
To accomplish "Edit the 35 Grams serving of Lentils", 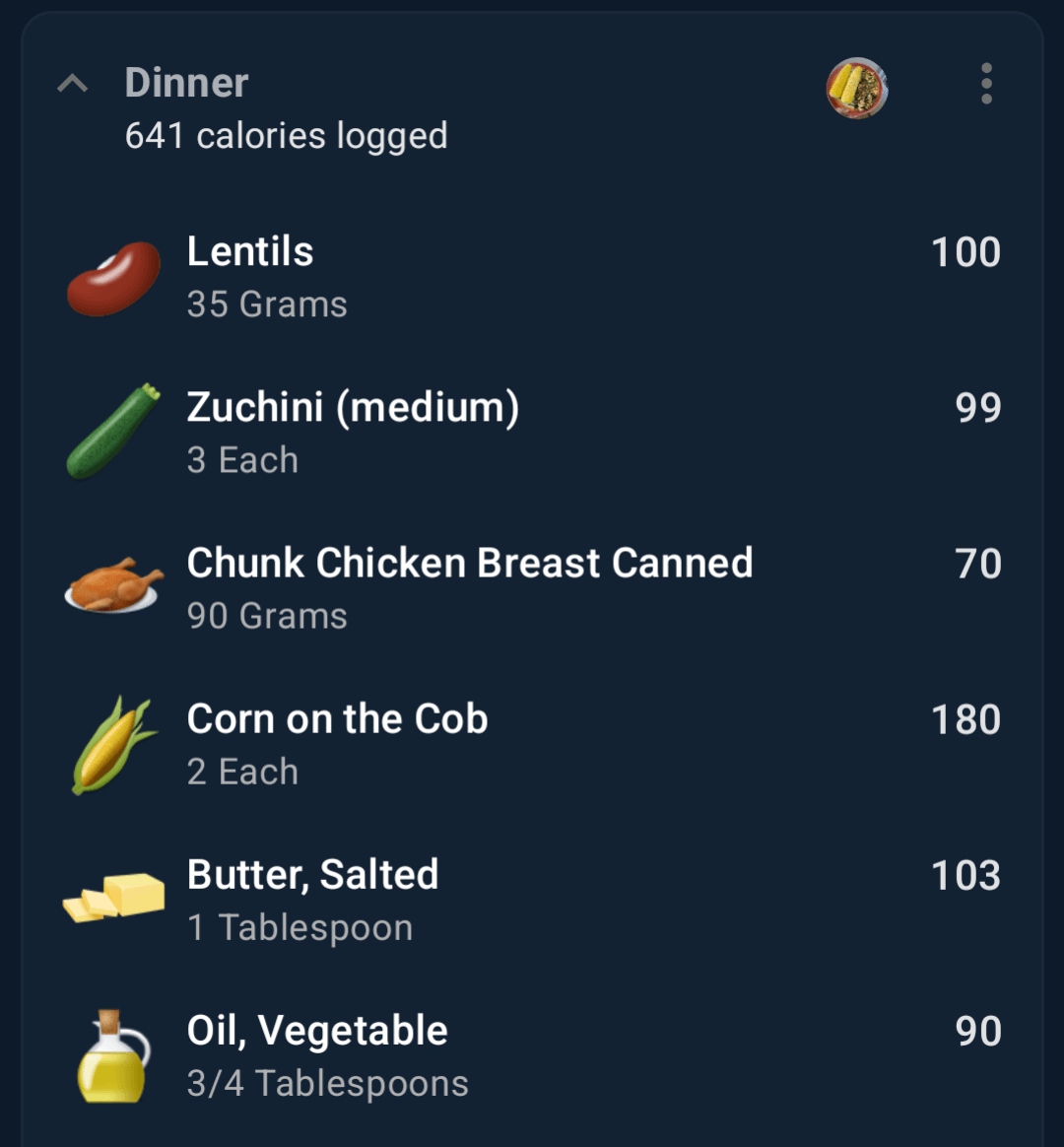I will point(267,304).
